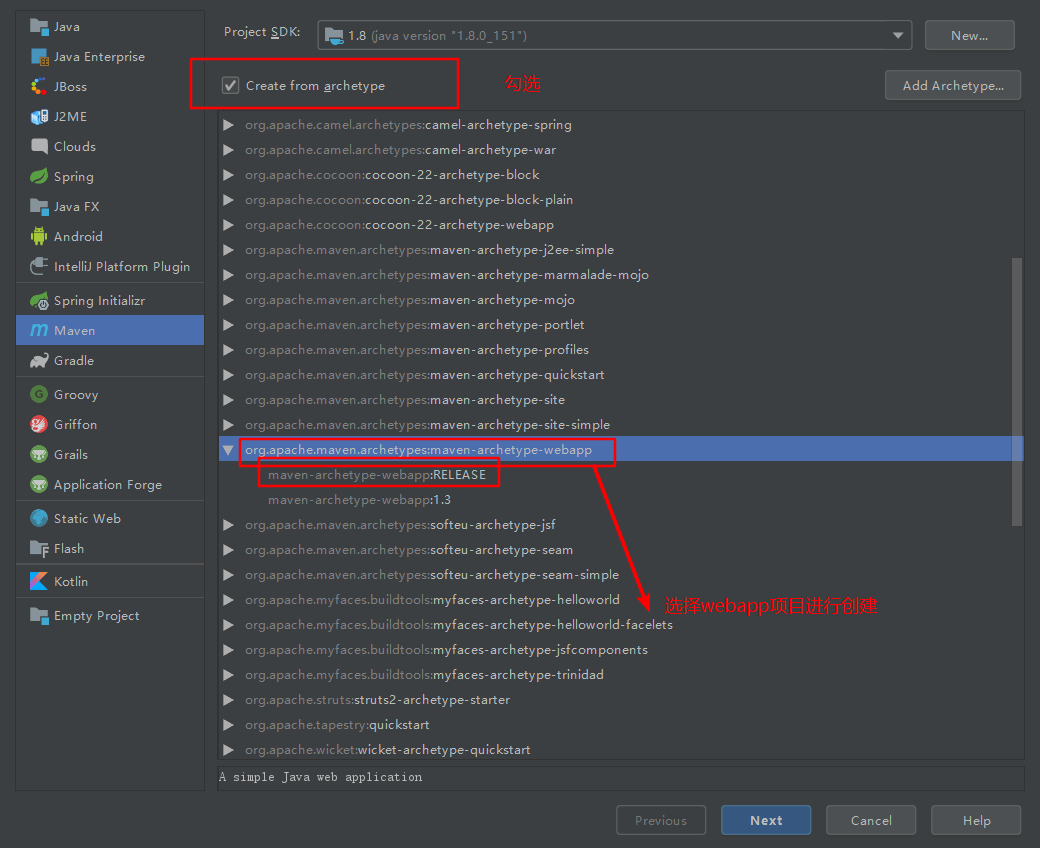This screenshot has height=848, width=1040.
Task: Select the Griffon icon
Action: tap(39, 424)
